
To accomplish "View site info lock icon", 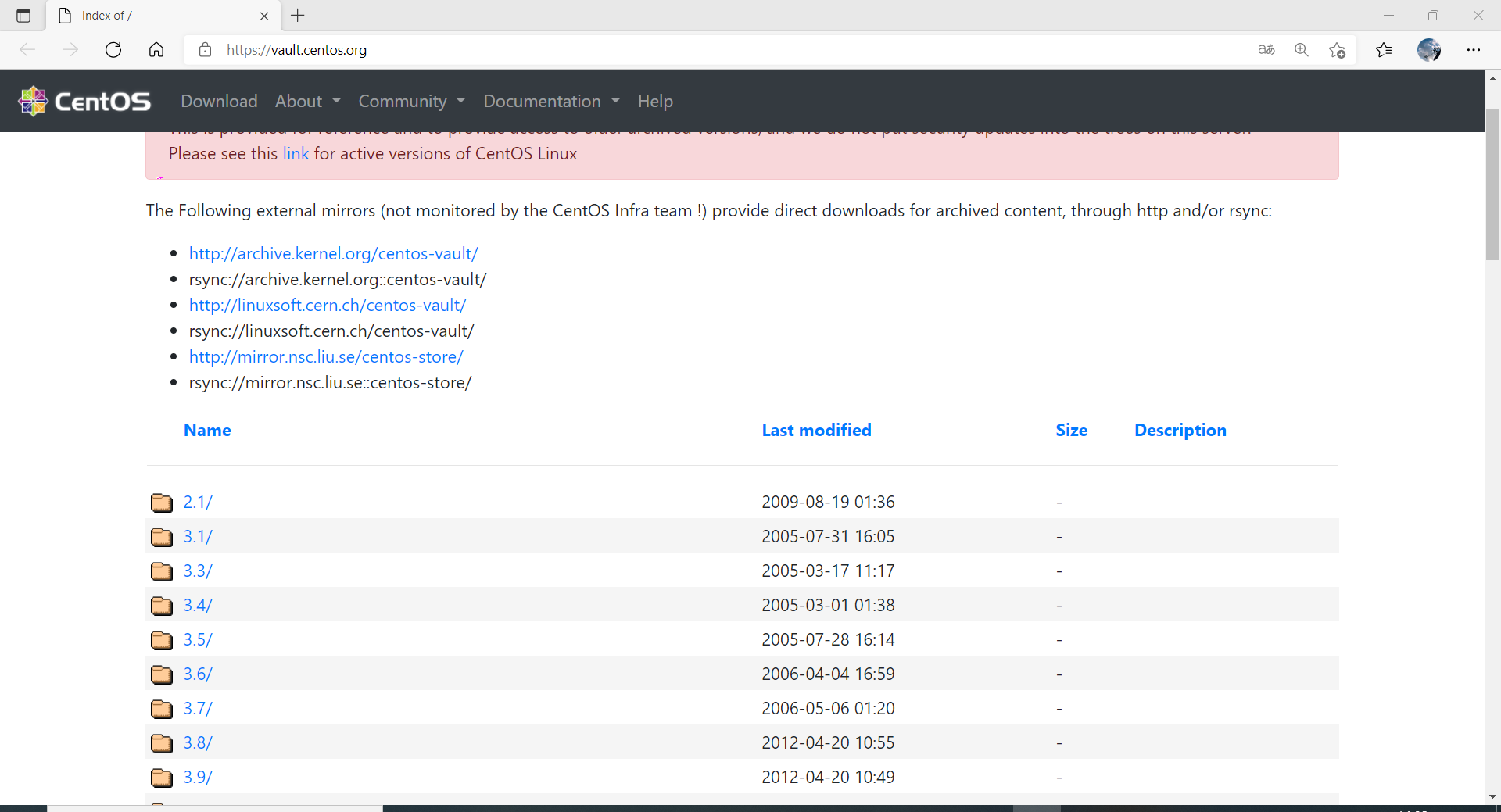I will (206, 50).
